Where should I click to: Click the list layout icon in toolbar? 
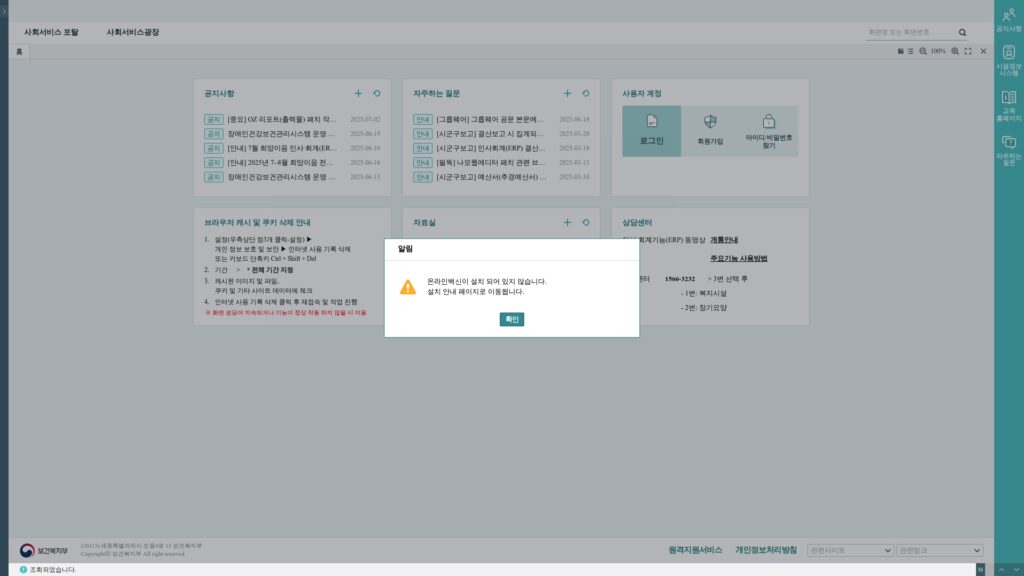click(x=910, y=51)
